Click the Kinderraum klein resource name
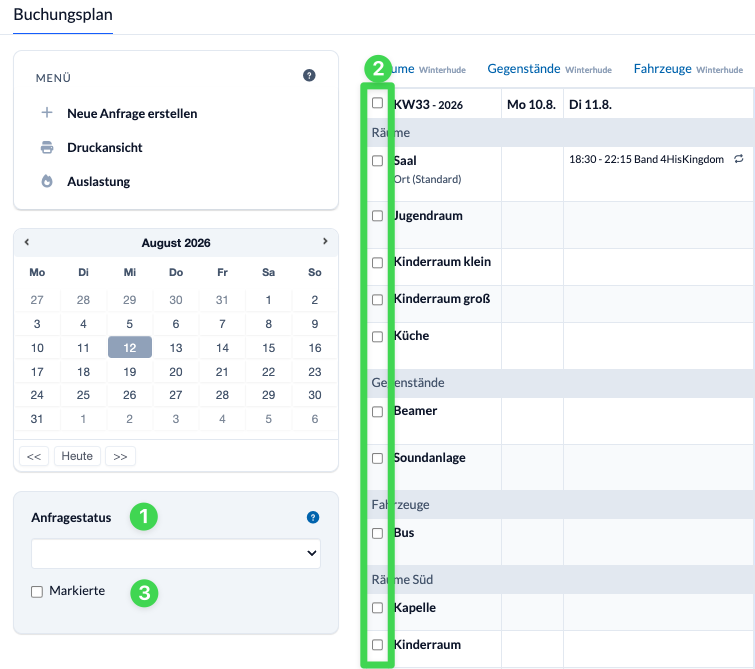This screenshot has height=669, width=755. [x=442, y=262]
